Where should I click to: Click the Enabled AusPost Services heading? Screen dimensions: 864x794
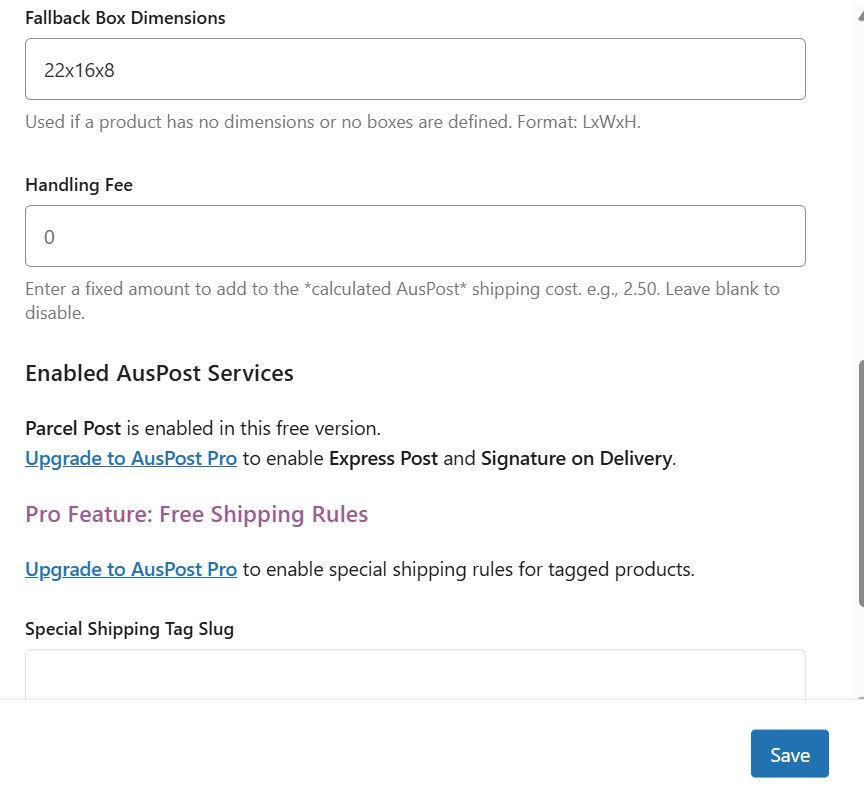[159, 373]
